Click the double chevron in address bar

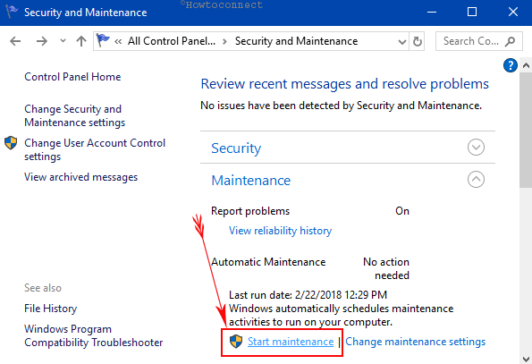pyautogui.click(x=118, y=42)
